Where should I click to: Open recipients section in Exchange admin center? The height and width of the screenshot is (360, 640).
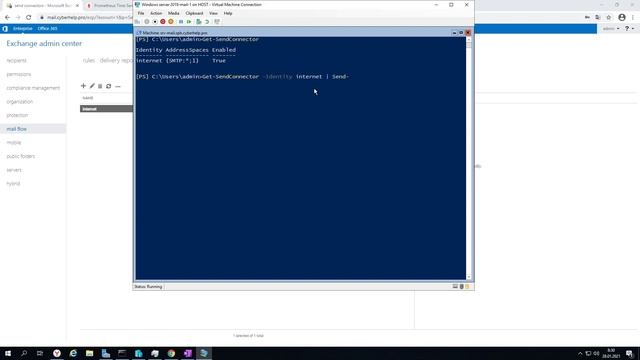[16, 60]
